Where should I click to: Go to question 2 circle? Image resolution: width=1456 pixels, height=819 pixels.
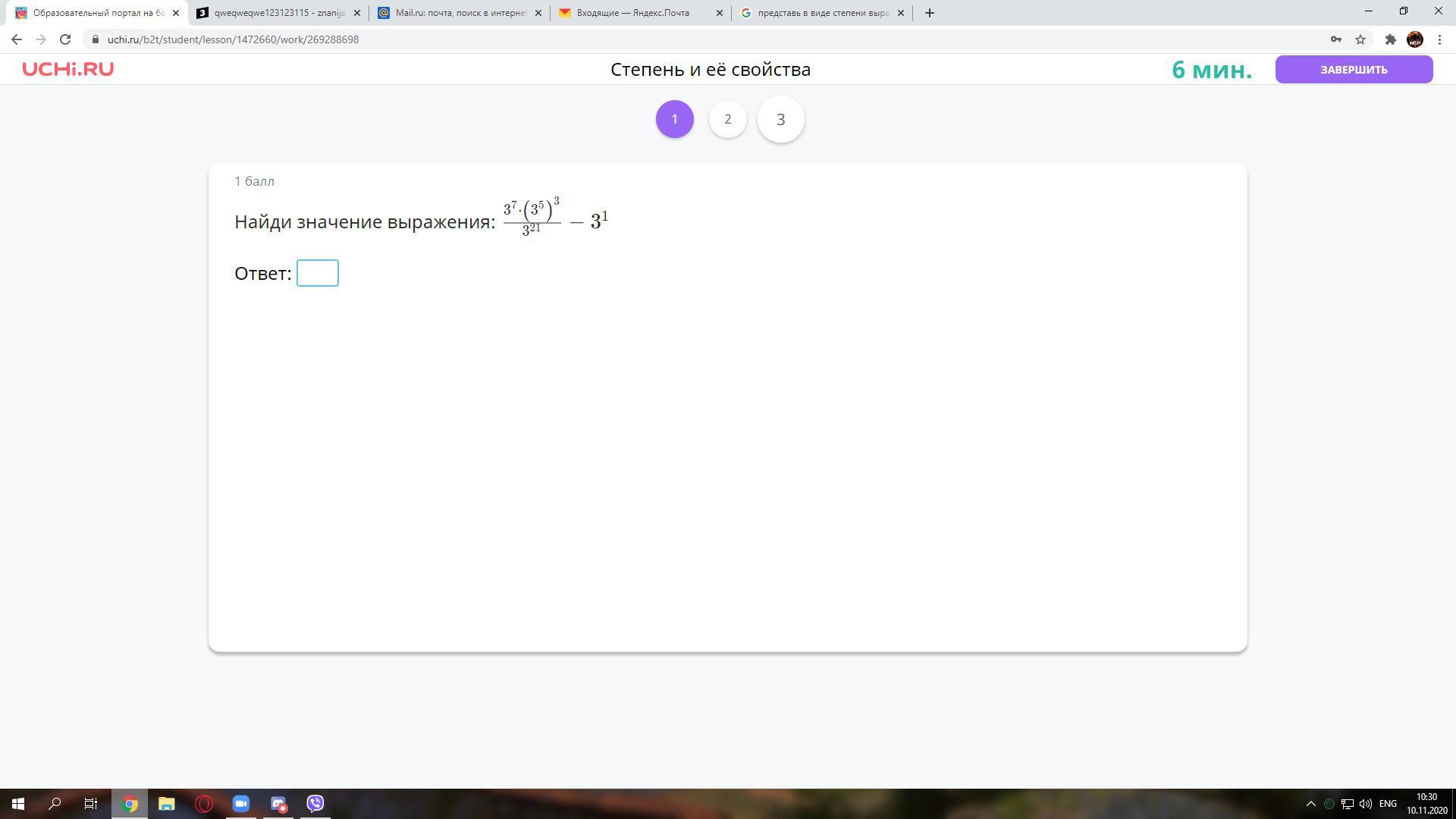click(727, 119)
